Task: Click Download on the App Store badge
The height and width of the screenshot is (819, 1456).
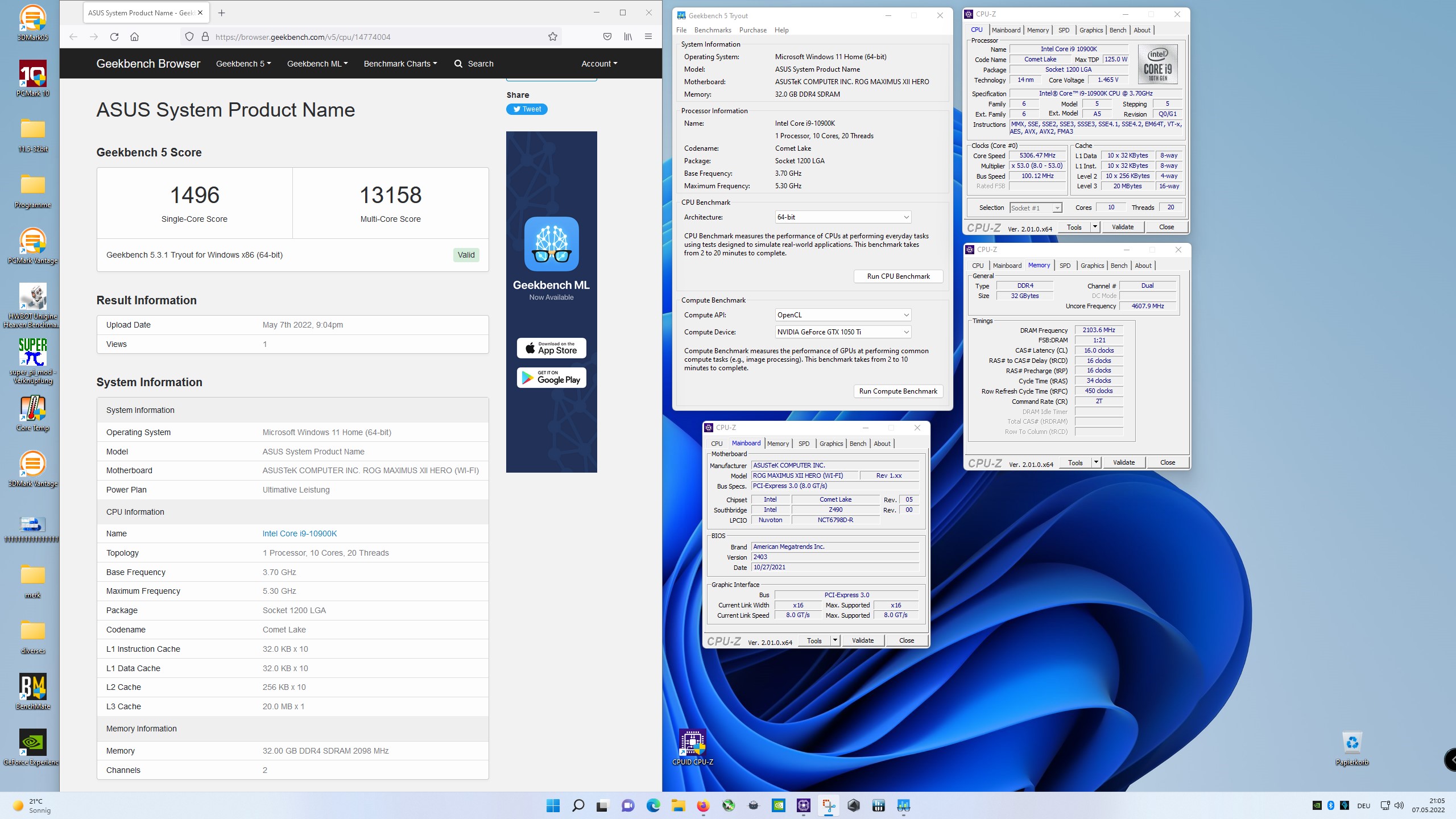Action: point(551,348)
